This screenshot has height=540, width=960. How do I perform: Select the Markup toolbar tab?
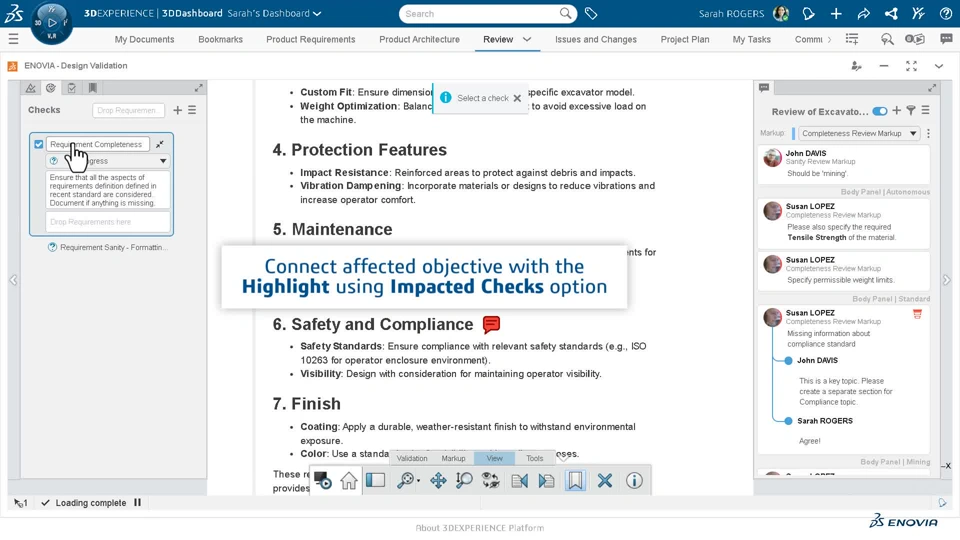pyautogui.click(x=453, y=458)
